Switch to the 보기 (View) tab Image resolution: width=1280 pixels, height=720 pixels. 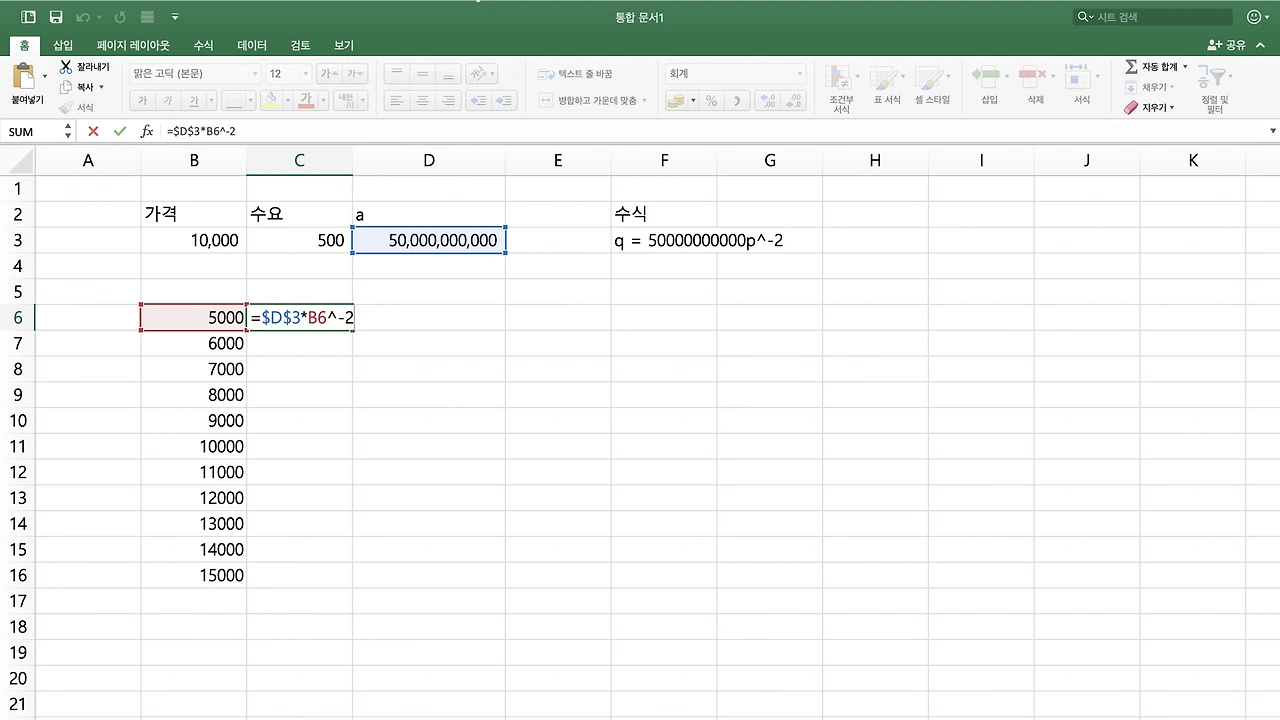click(344, 45)
